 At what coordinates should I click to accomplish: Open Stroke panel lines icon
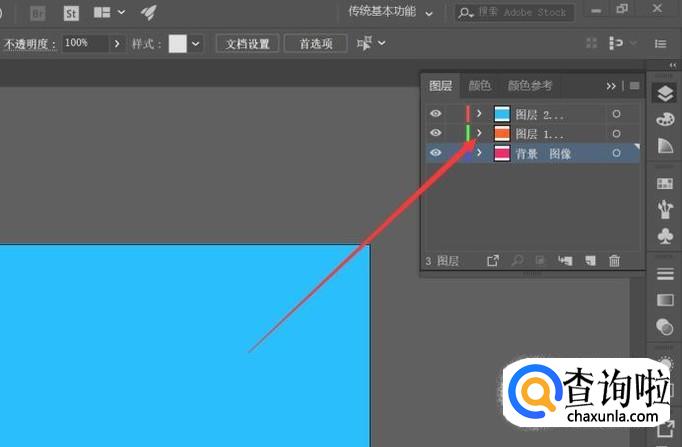click(x=665, y=274)
